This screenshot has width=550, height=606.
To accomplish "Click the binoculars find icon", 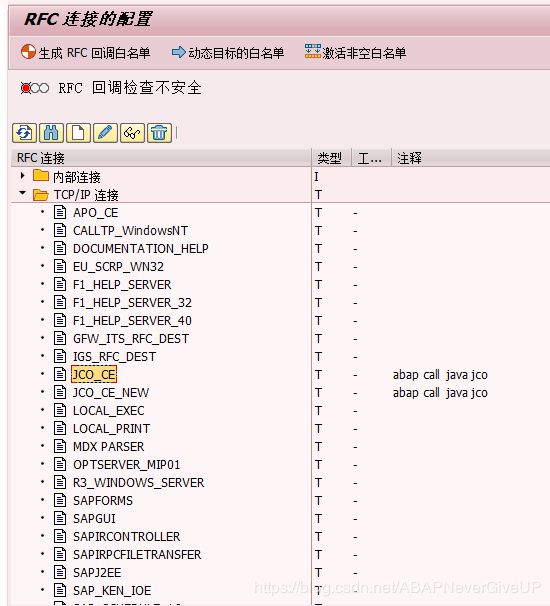I will (x=51, y=133).
